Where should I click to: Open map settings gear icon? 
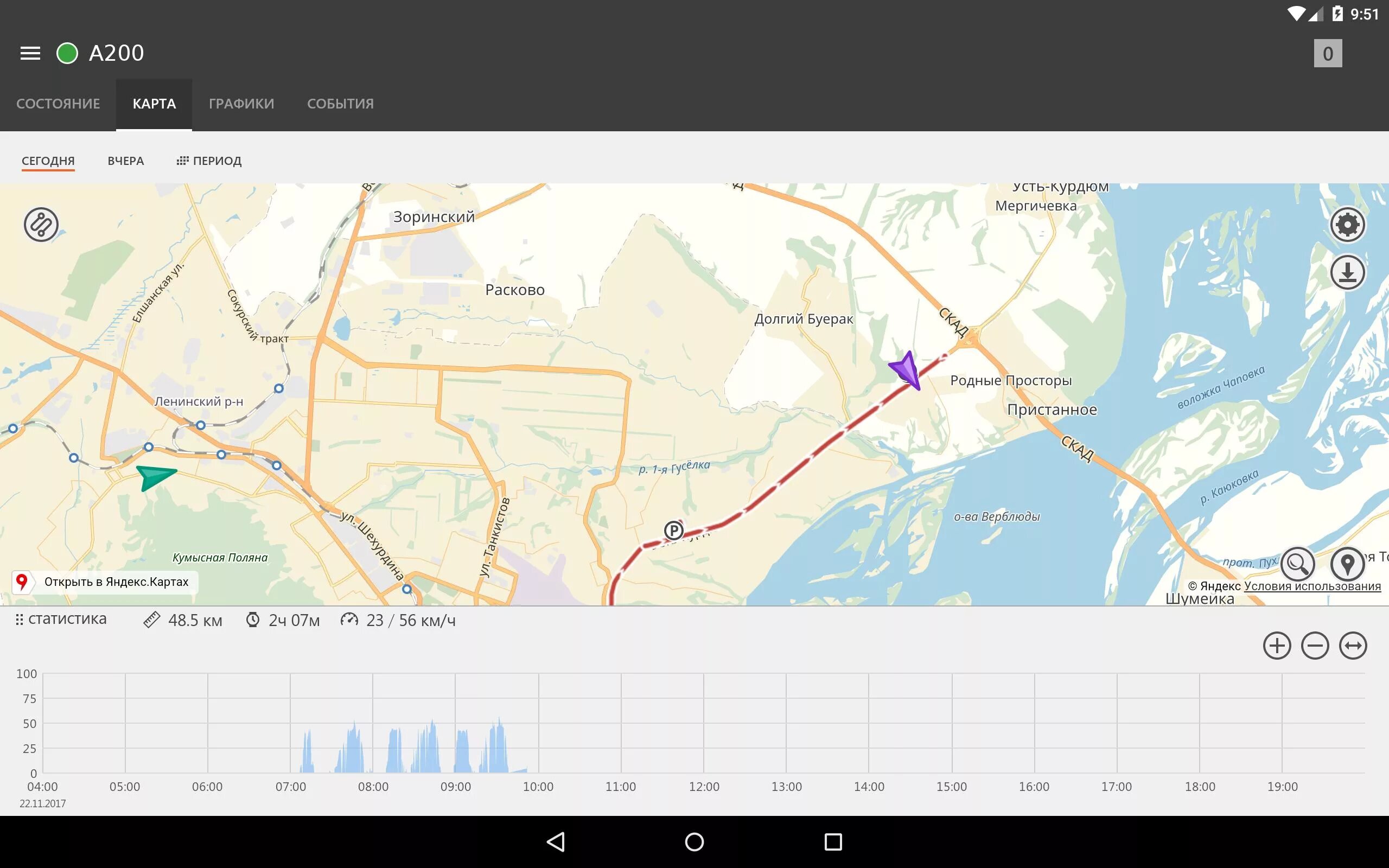(x=1347, y=224)
